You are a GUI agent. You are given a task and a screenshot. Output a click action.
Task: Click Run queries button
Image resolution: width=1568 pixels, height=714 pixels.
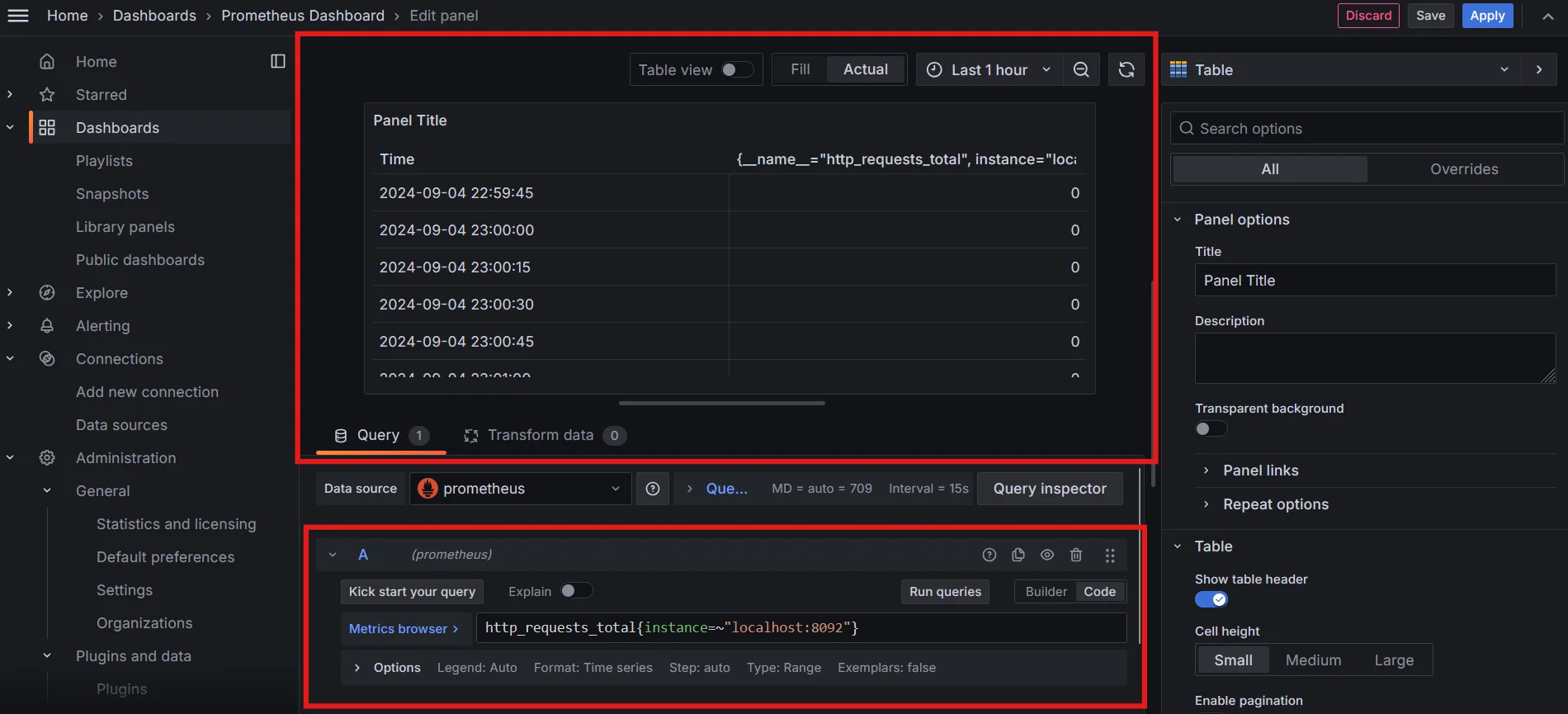click(x=945, y=592)
